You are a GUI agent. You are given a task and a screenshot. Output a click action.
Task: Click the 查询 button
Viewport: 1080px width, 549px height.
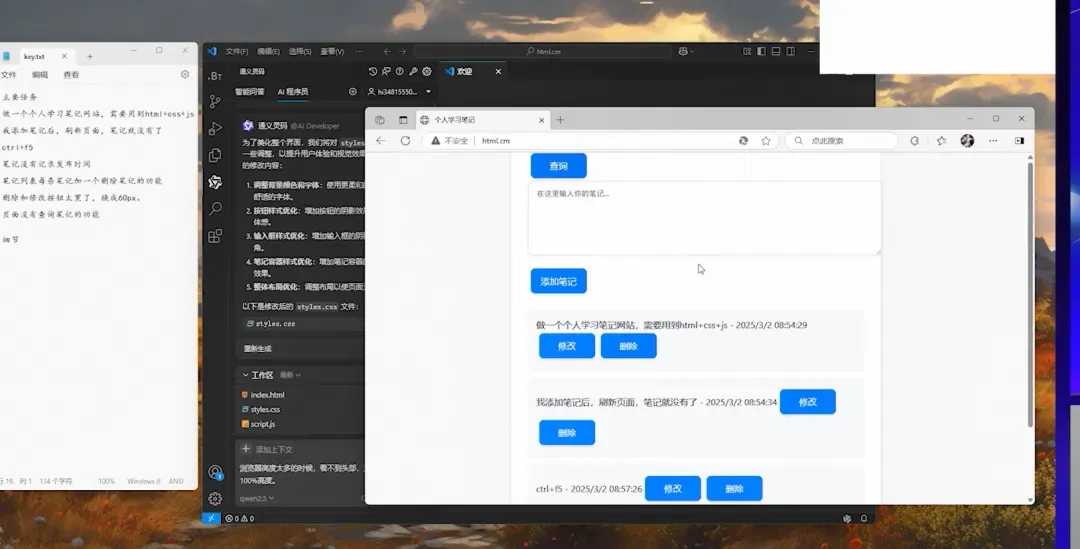pos(559,166)
